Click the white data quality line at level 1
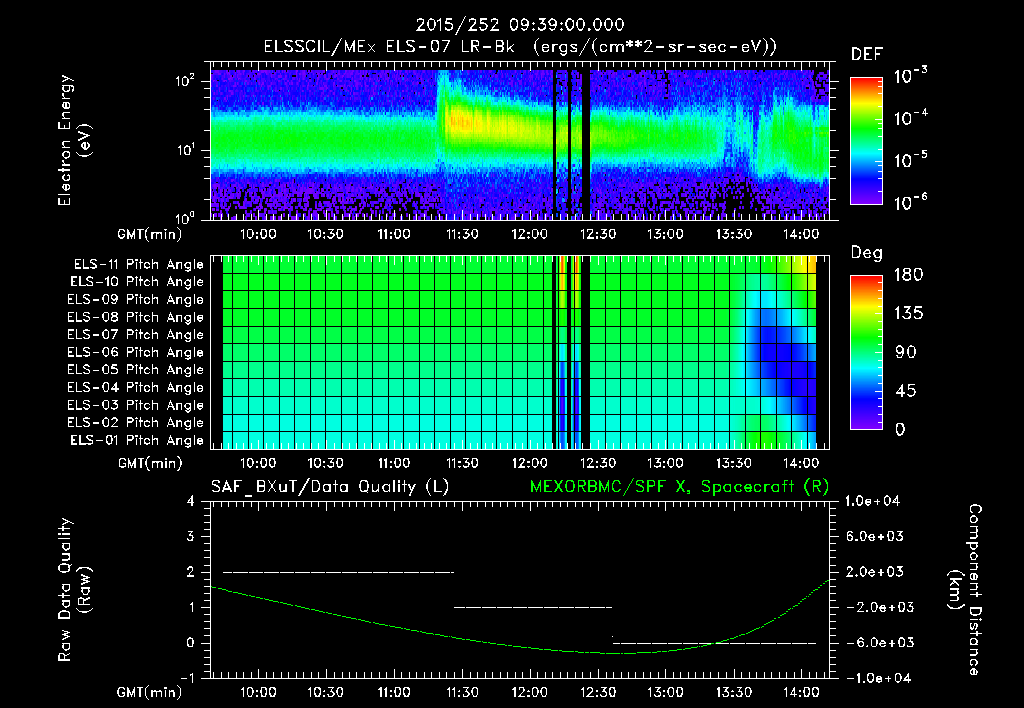The image size is (1024, 708). click(x=533, y=607)
